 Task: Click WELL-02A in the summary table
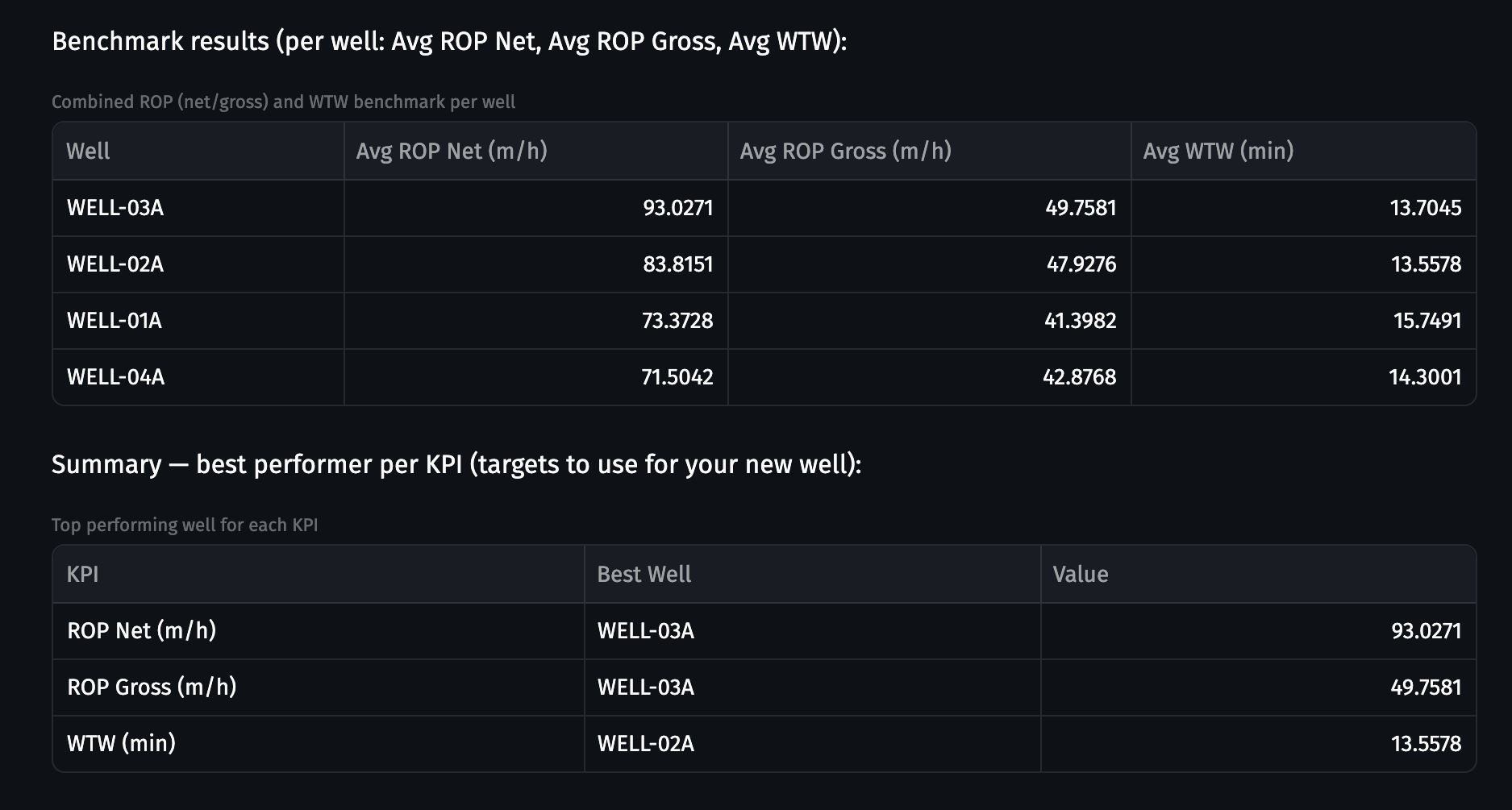645,744
